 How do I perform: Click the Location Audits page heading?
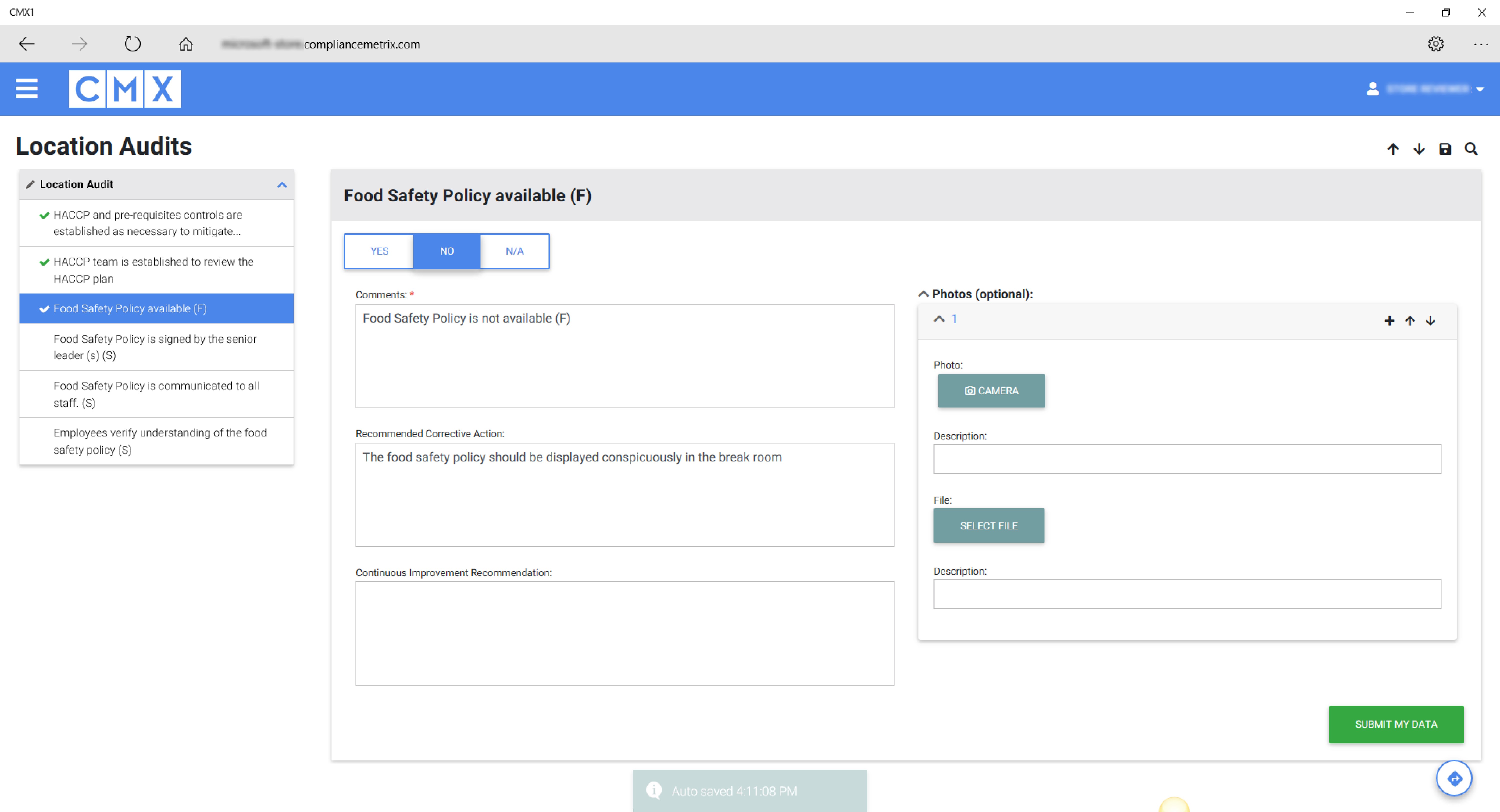(x=104, y=146)
